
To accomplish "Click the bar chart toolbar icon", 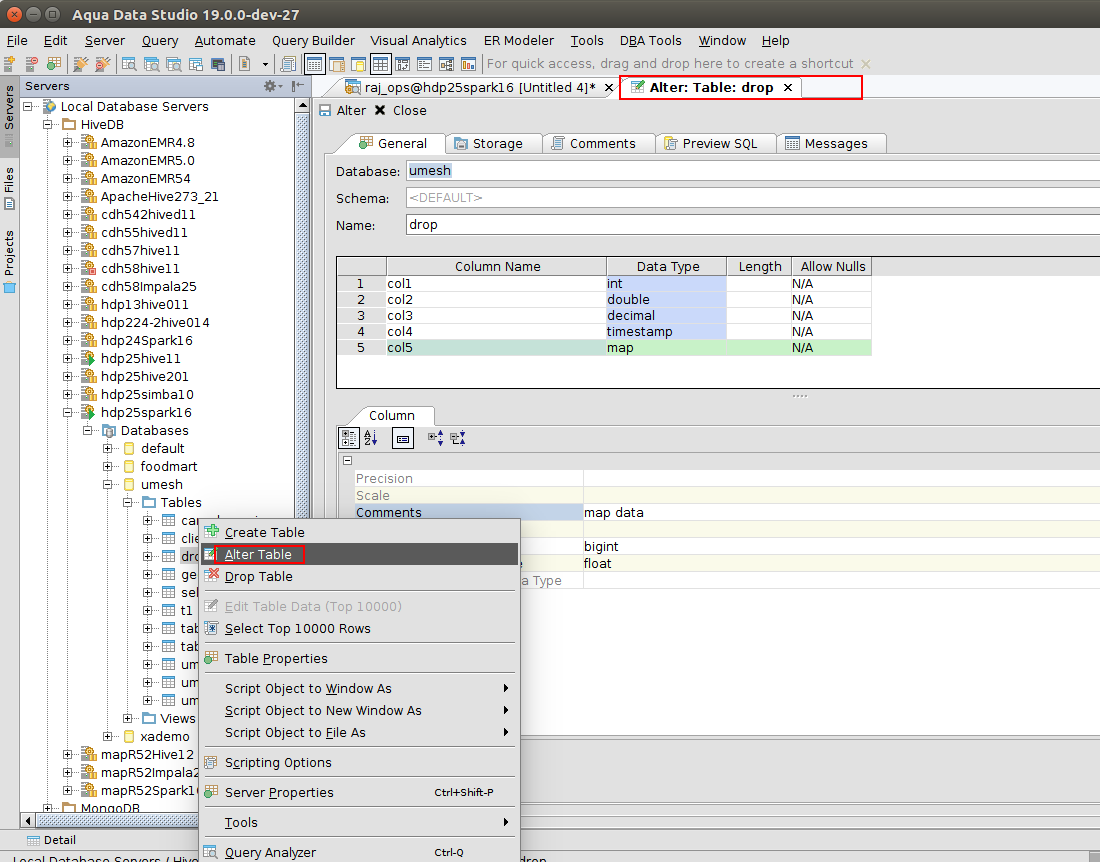I will point(469,64).
